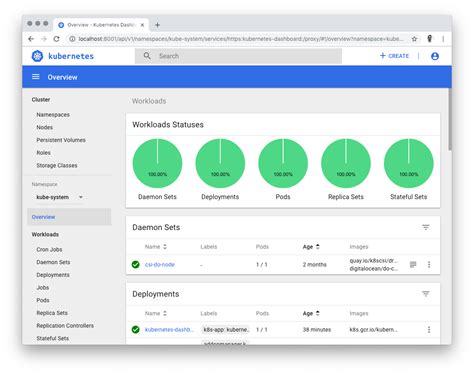Open Storage Classes in sidebar

pos(57,165)
